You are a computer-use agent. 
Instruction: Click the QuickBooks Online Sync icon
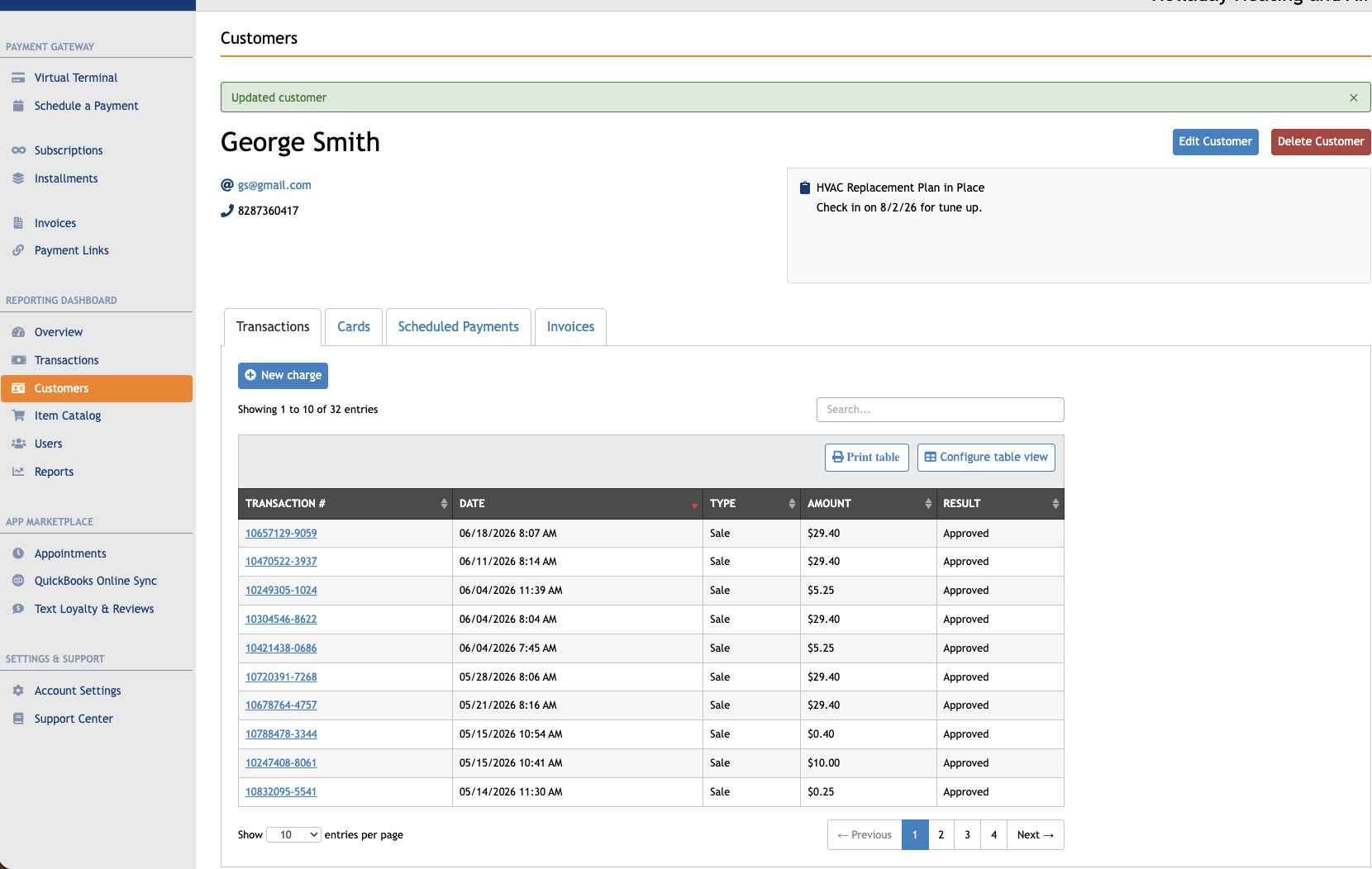click(18, 581)
